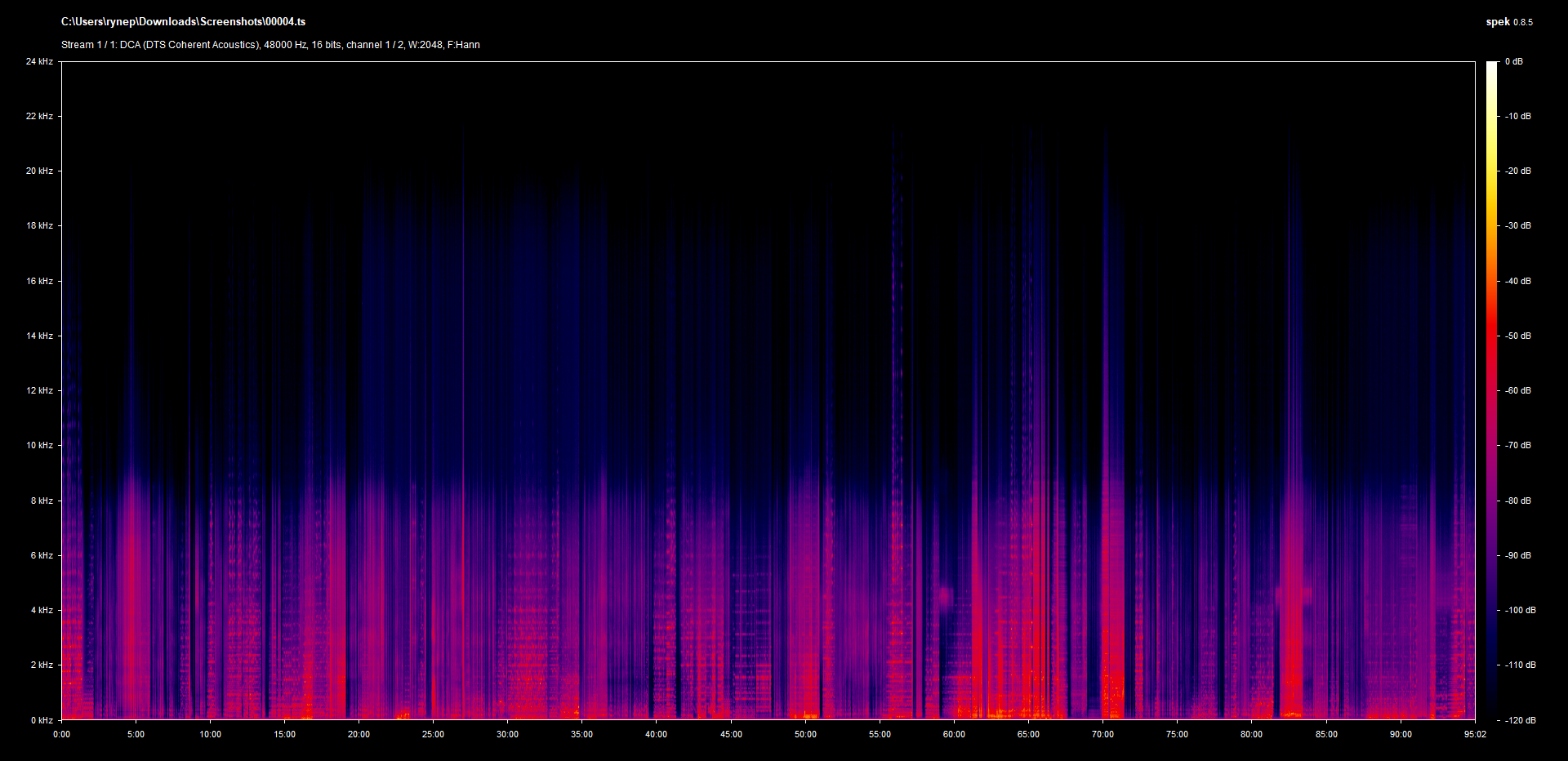Select the 0:00 time axis marker
Image resolution: width=1568 pixels, height=761 pixels.
[62, 734]
